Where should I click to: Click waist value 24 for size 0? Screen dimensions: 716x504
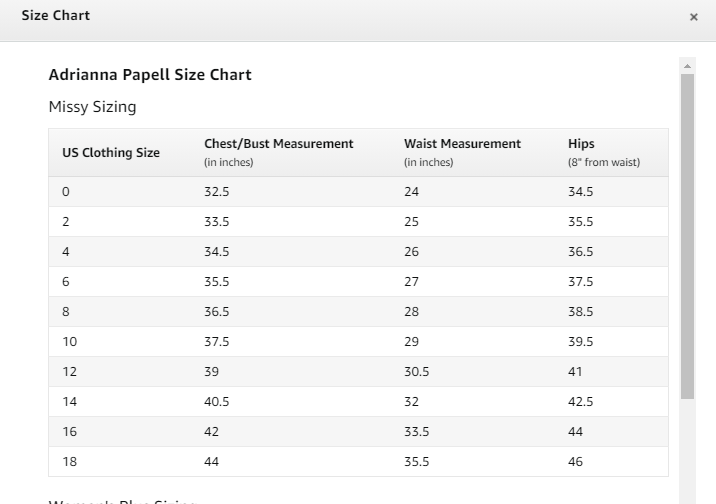pos(411,192)
